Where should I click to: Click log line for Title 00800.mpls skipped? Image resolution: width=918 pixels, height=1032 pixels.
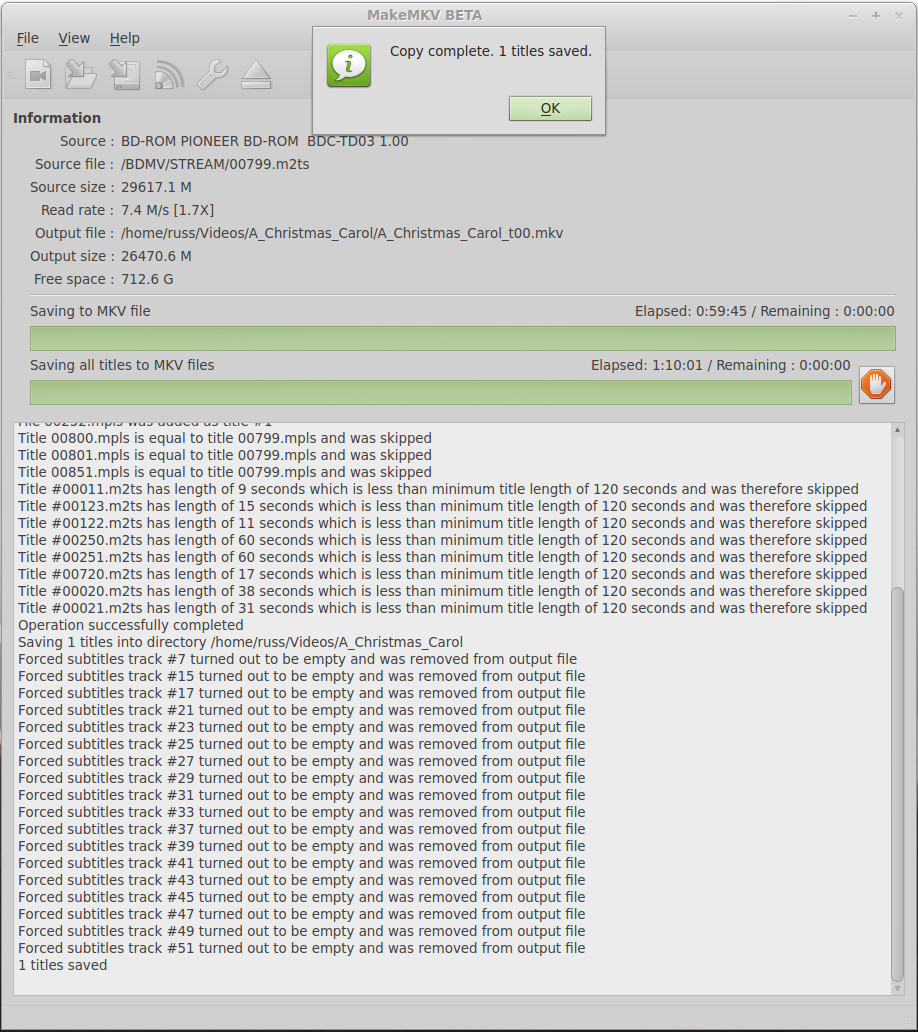coord(225,438)
